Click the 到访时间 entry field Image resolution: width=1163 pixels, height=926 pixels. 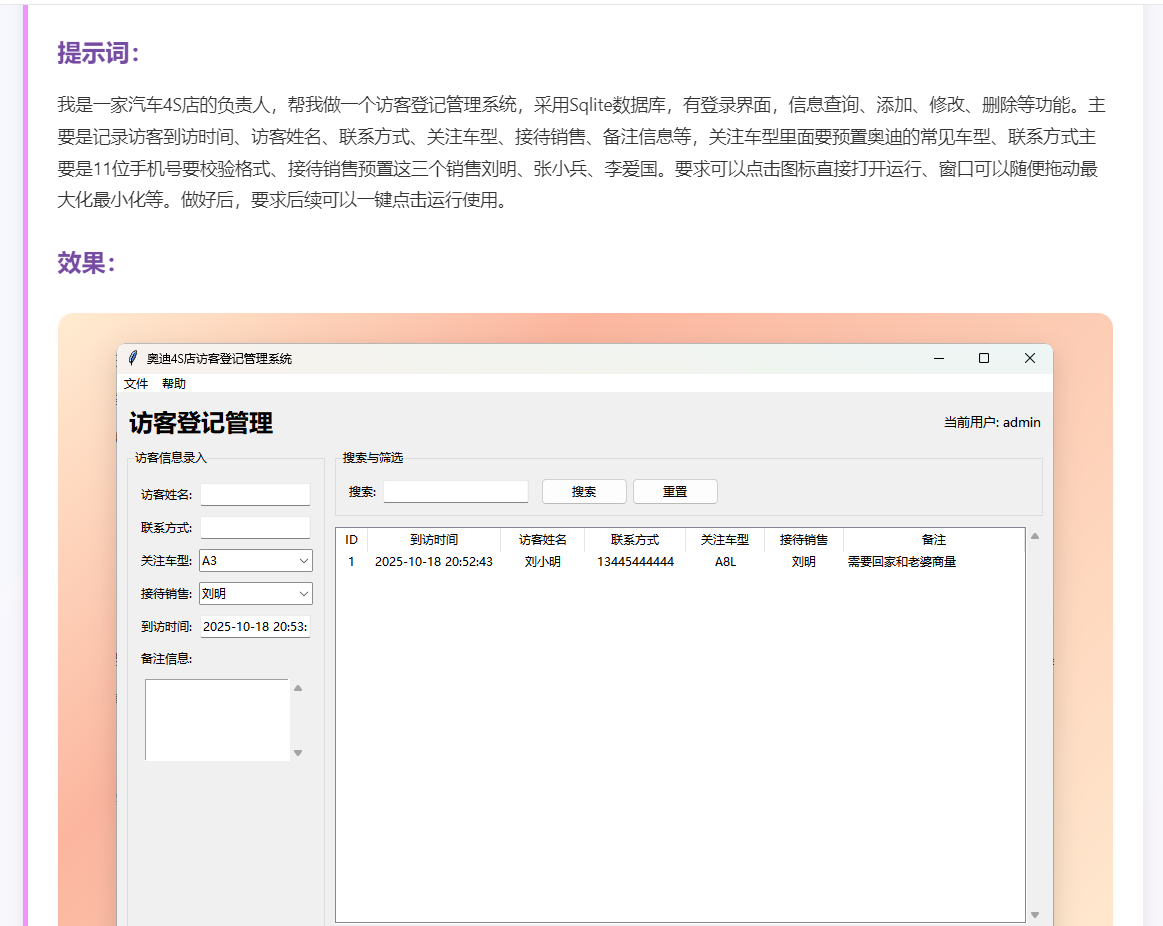(x=255, y=627)
